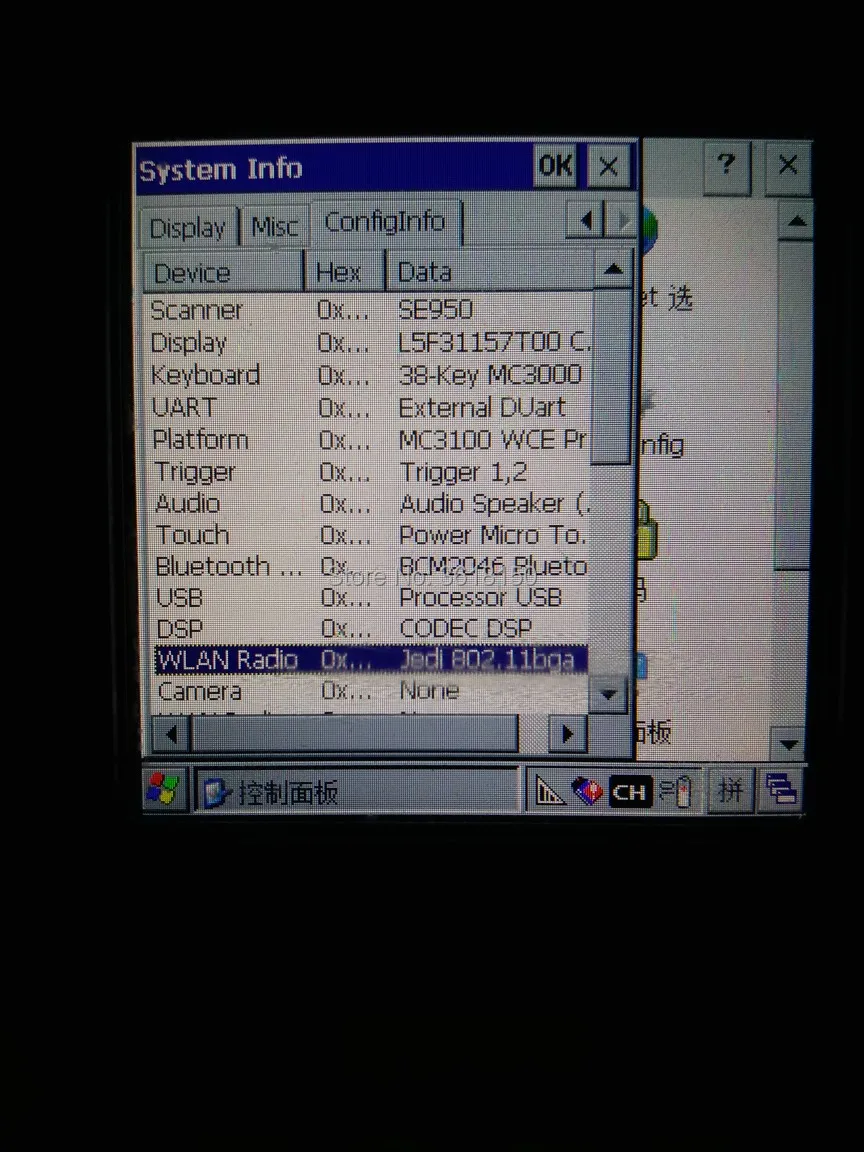Click the list's vertical scroll down arrow
864x1152 pixels.
tap(608, 694)
